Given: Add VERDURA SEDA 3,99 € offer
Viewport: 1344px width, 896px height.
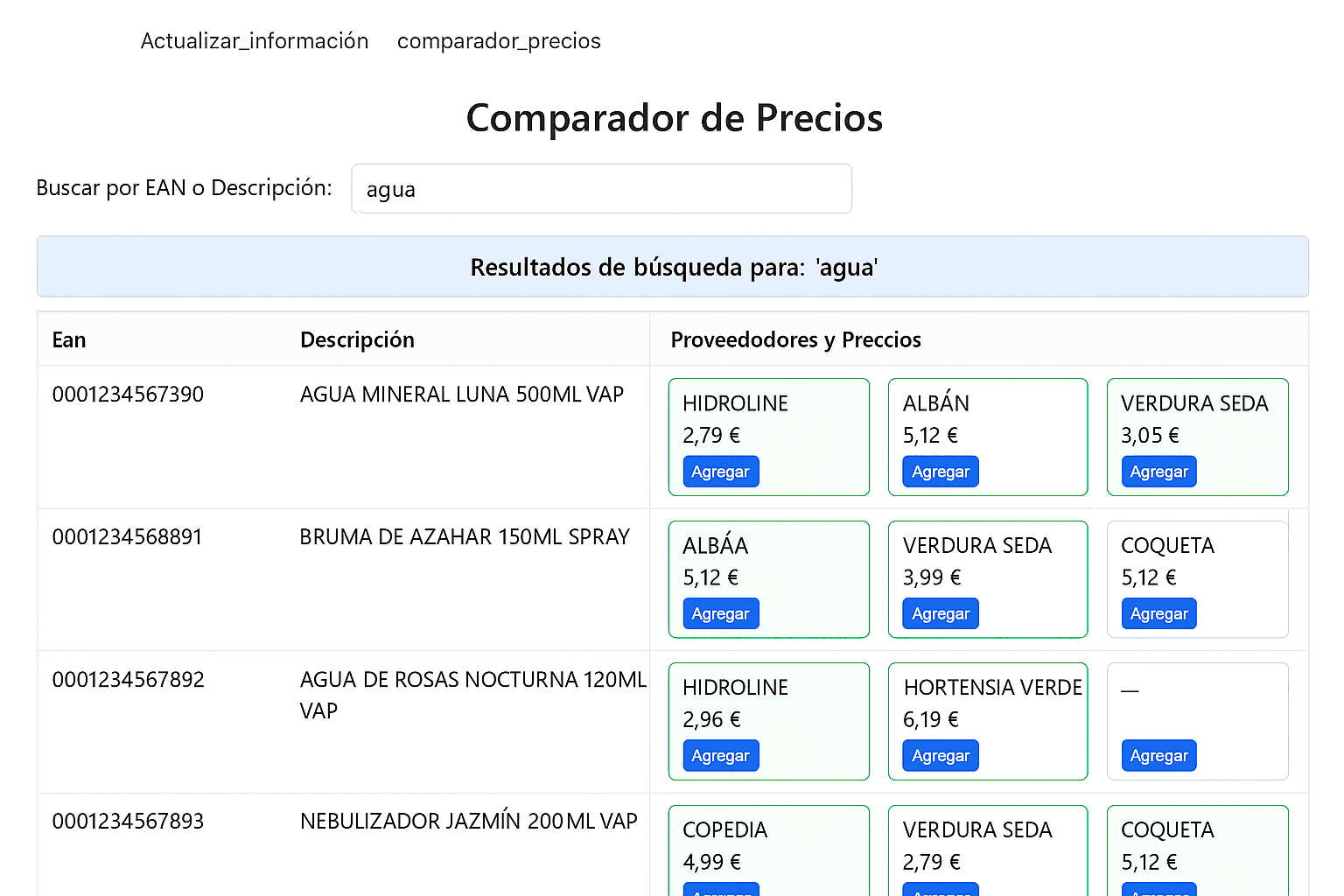Looking at the screenshot, I should [941, 614].
